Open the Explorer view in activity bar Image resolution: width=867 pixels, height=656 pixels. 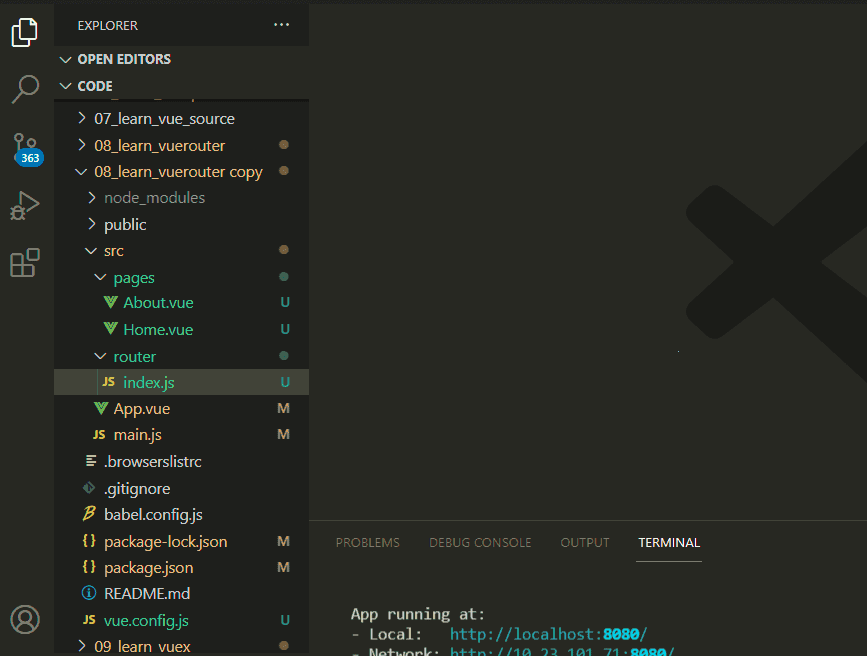tap(25, 32)
